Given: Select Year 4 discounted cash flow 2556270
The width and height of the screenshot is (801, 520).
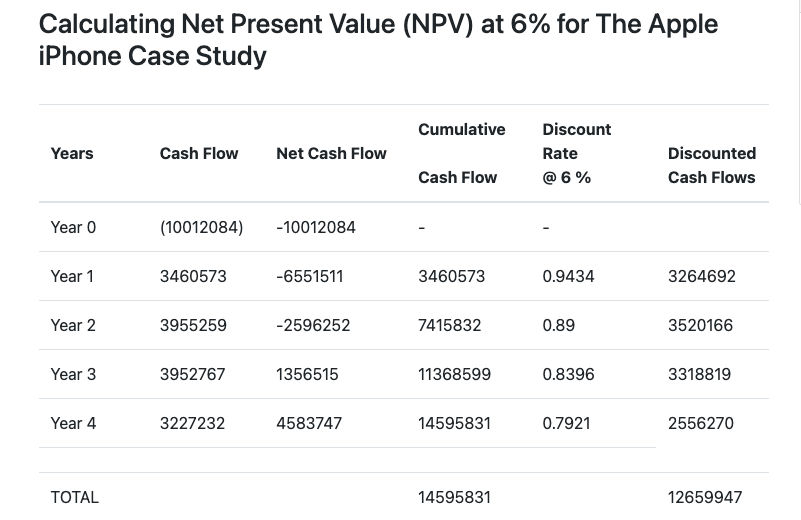Looking at the screenshot, I should (x=700, y=423).
